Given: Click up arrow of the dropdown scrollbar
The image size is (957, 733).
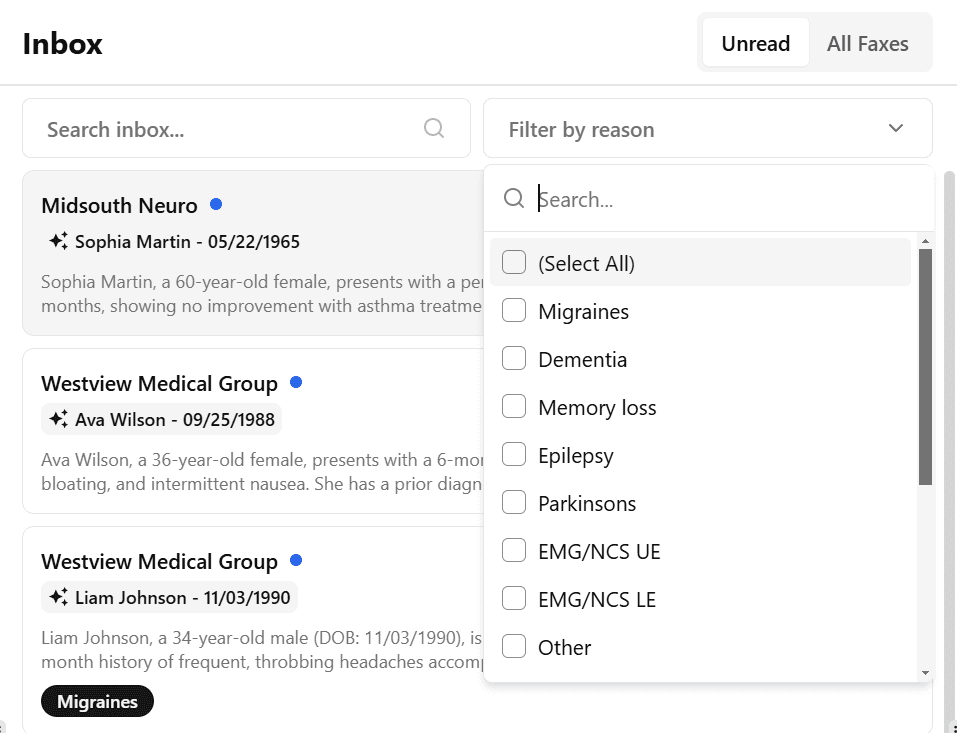Looking at the screenshot, I should (x=925, y=242).
